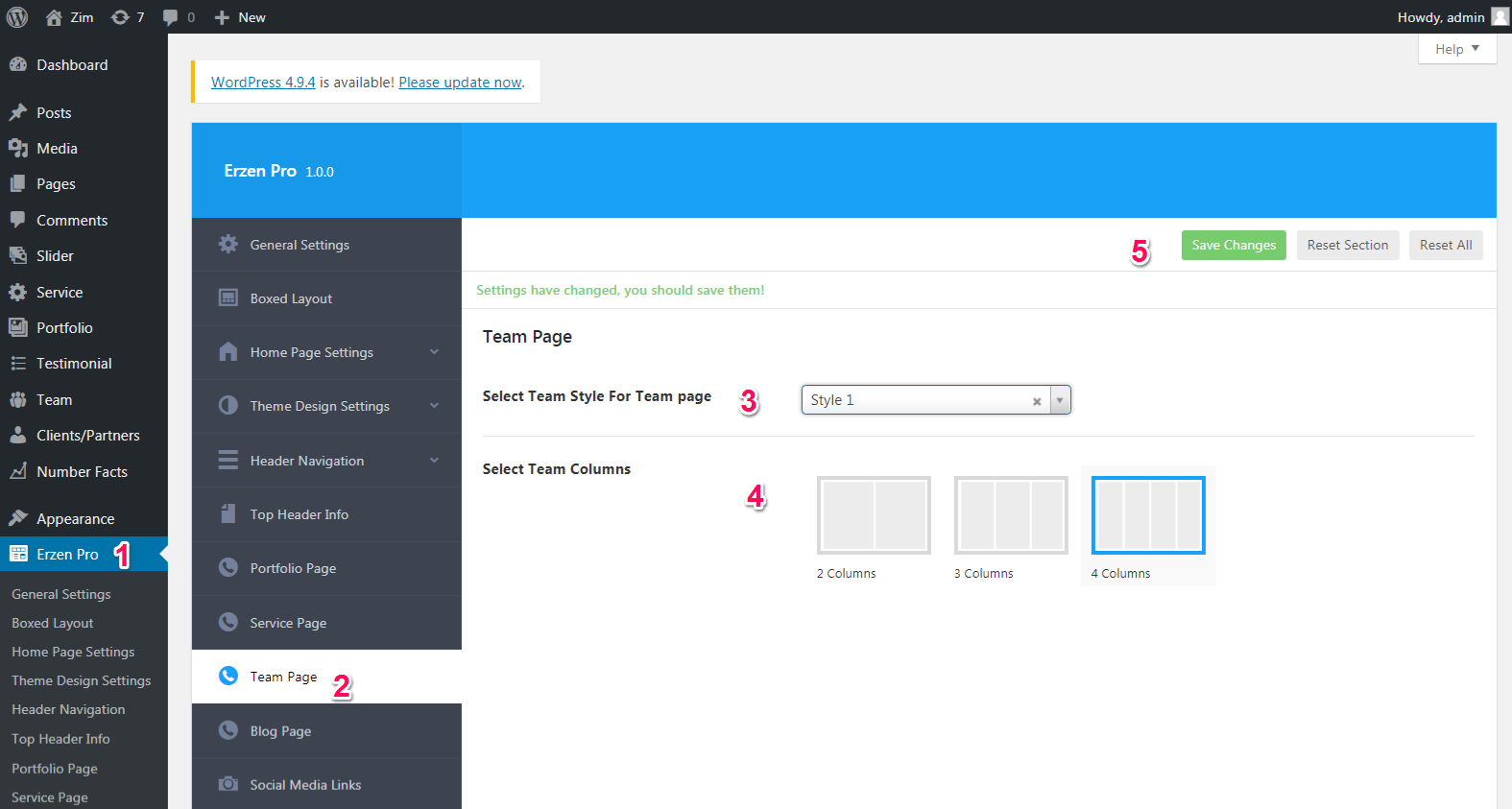This screenshot has height=809, width=1512.
Task: Click the Dashboard gauge icon
Action: coord(17,64)
